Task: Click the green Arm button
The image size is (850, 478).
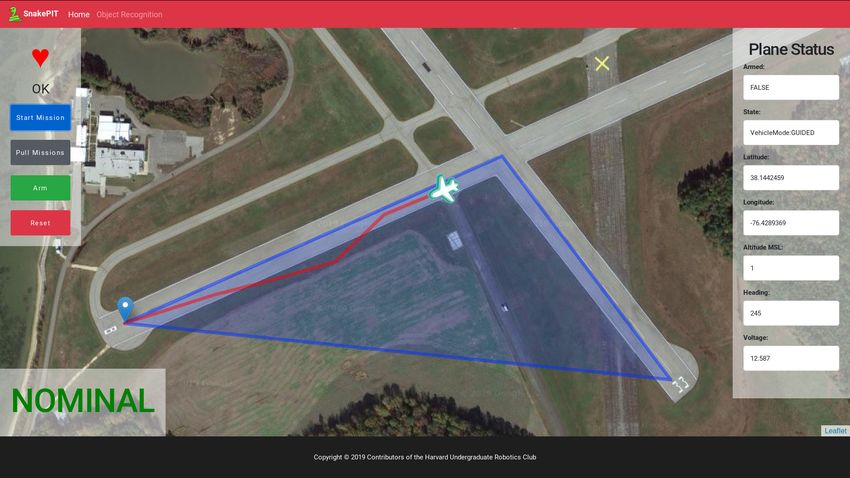Action: point(41,188)
